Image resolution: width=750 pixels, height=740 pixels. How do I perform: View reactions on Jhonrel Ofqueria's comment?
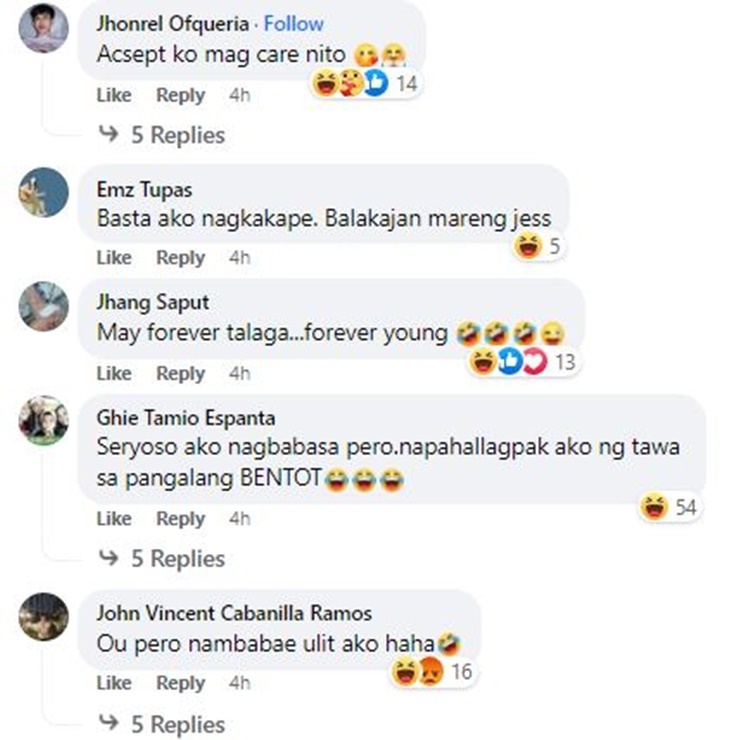[366, 83]
